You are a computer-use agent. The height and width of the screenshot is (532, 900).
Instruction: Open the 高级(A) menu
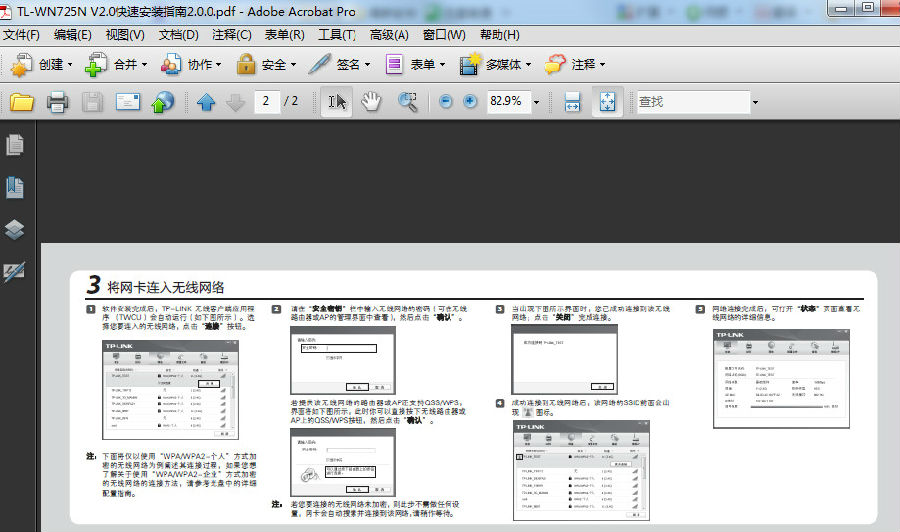tap(389, 35)
